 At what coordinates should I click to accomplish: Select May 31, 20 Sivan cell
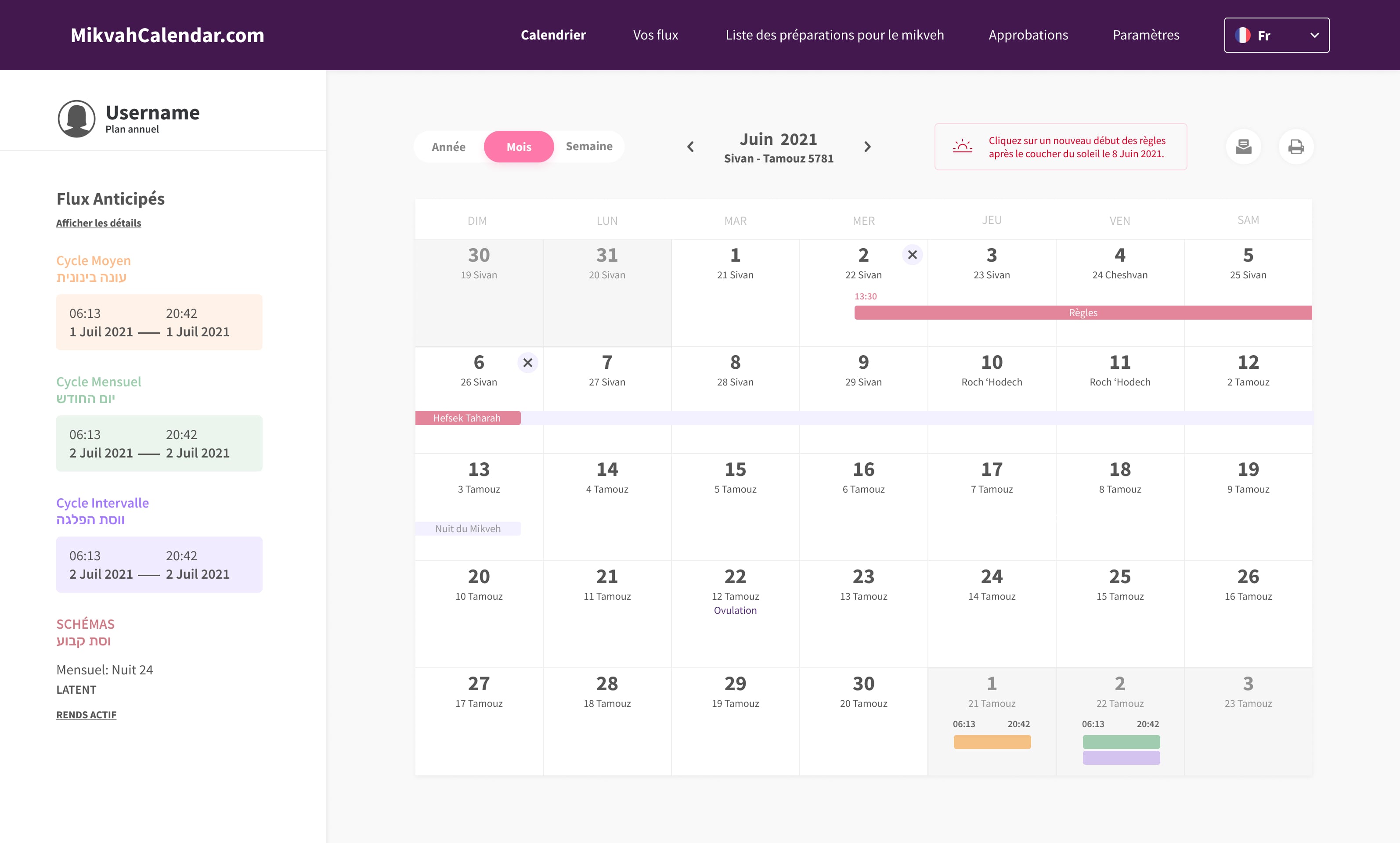607,292
